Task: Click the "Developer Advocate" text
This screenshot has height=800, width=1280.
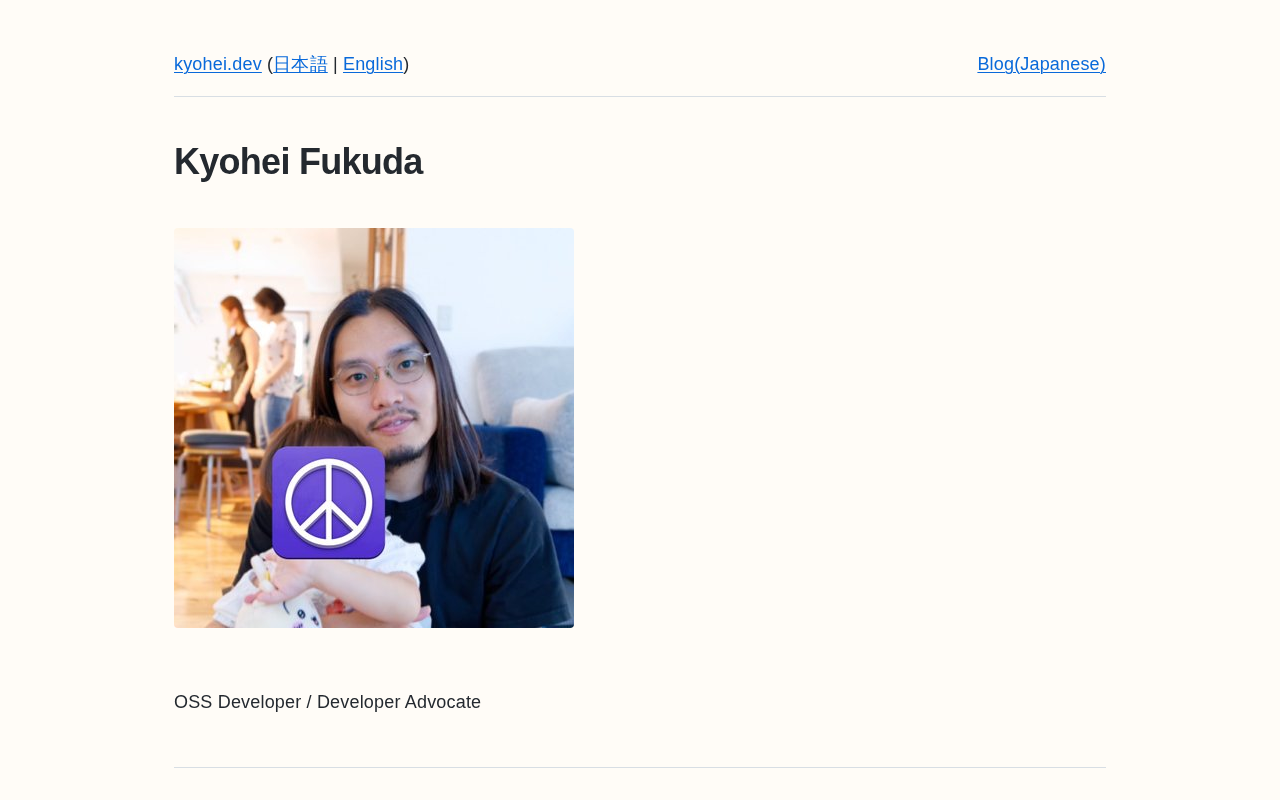Action: [399, 702]
